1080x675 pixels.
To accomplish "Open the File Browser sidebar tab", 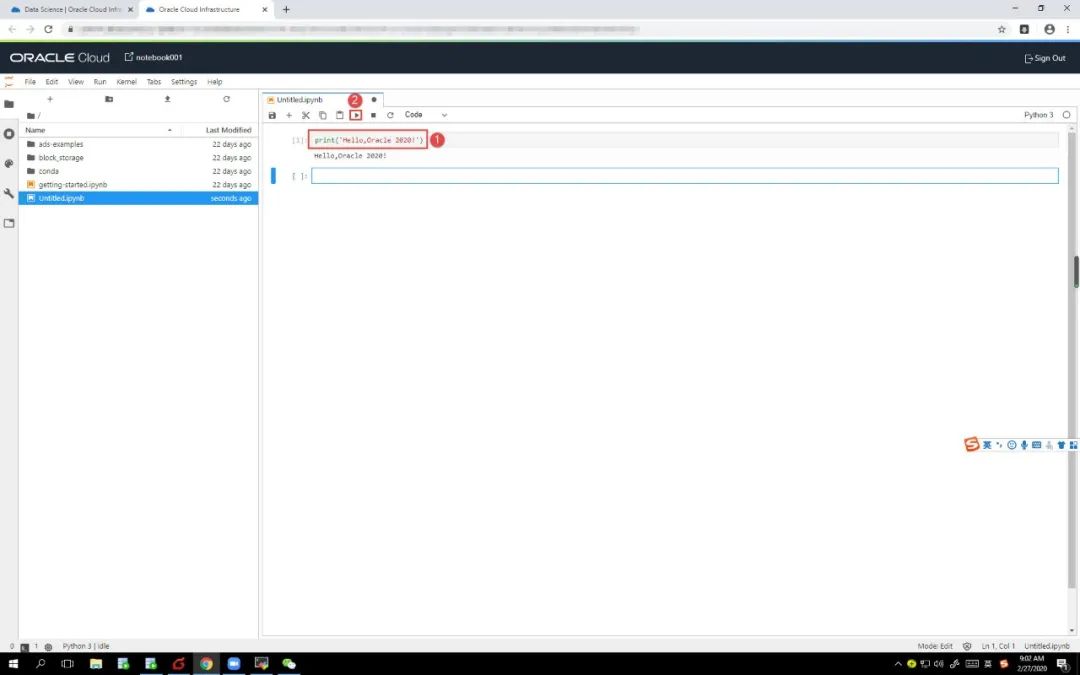I will coord(9,104).
